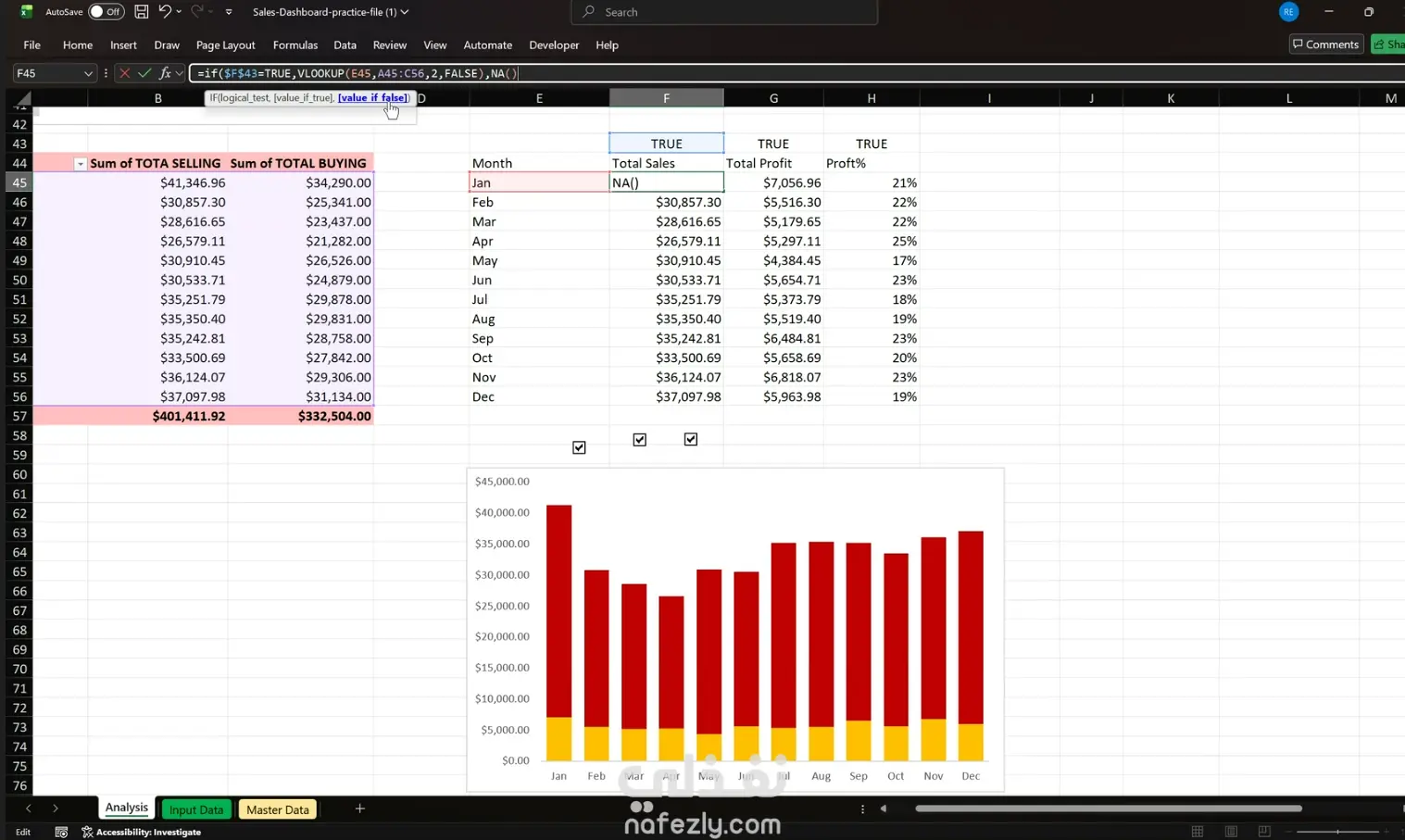Open the Comments pane button
Image resolution: width=1405 pixels, height=840 pixels.
point(1325,44)
